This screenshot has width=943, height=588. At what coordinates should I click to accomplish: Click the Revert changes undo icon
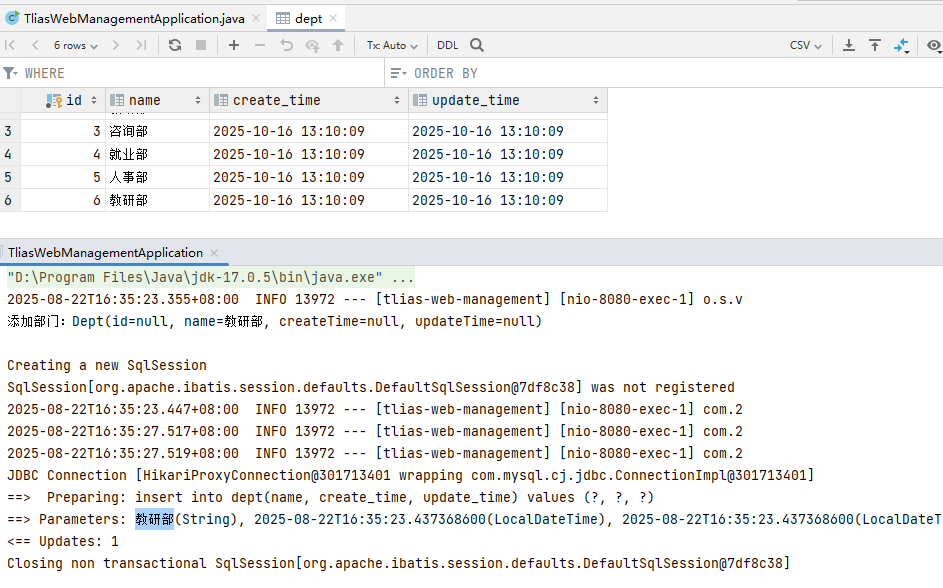click(x=286, y=45)
